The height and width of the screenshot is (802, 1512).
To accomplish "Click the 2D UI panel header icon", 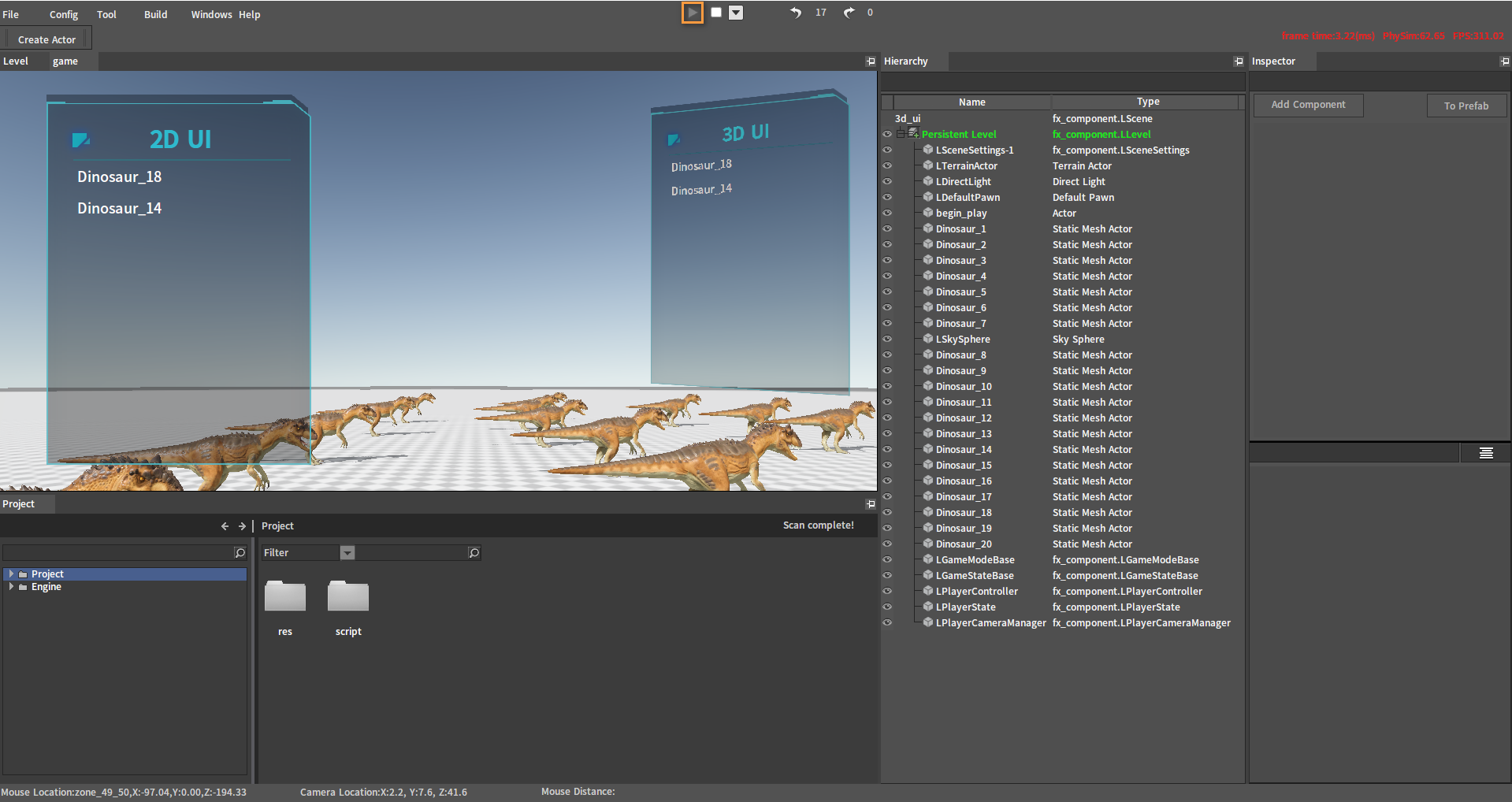I will 80,139.
